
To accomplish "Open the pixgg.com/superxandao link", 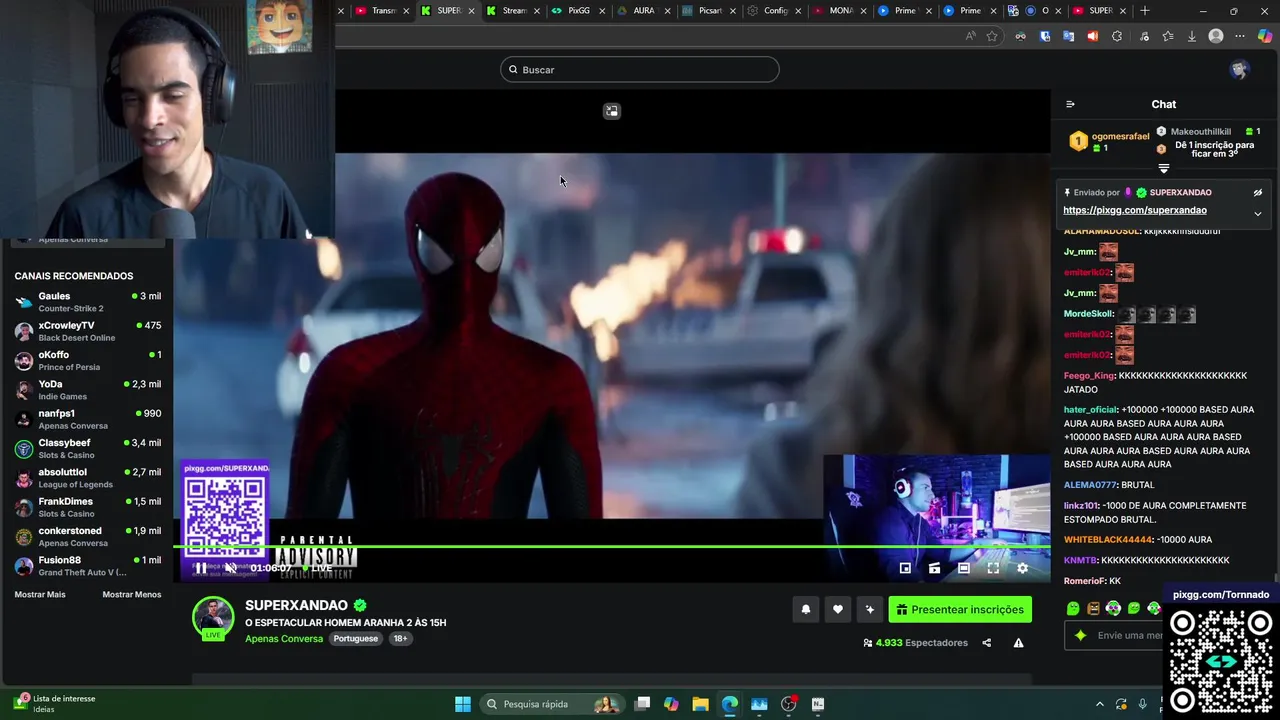I will (1135, 210).
